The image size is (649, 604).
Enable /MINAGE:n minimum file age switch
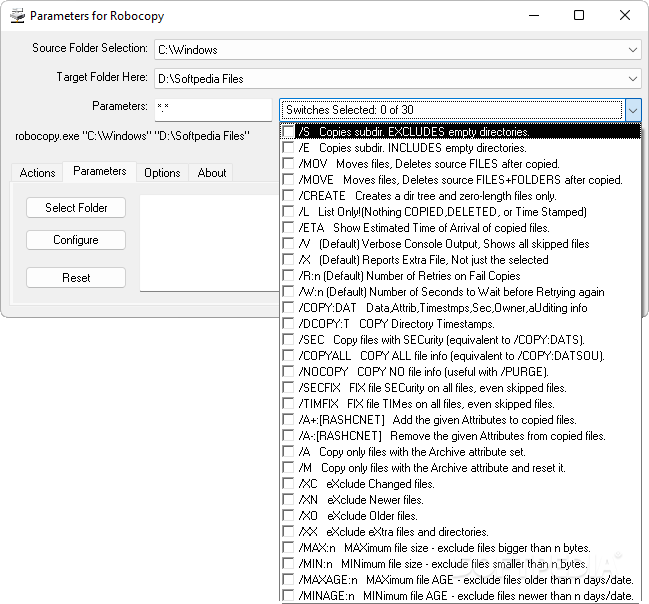click(288, 596)
